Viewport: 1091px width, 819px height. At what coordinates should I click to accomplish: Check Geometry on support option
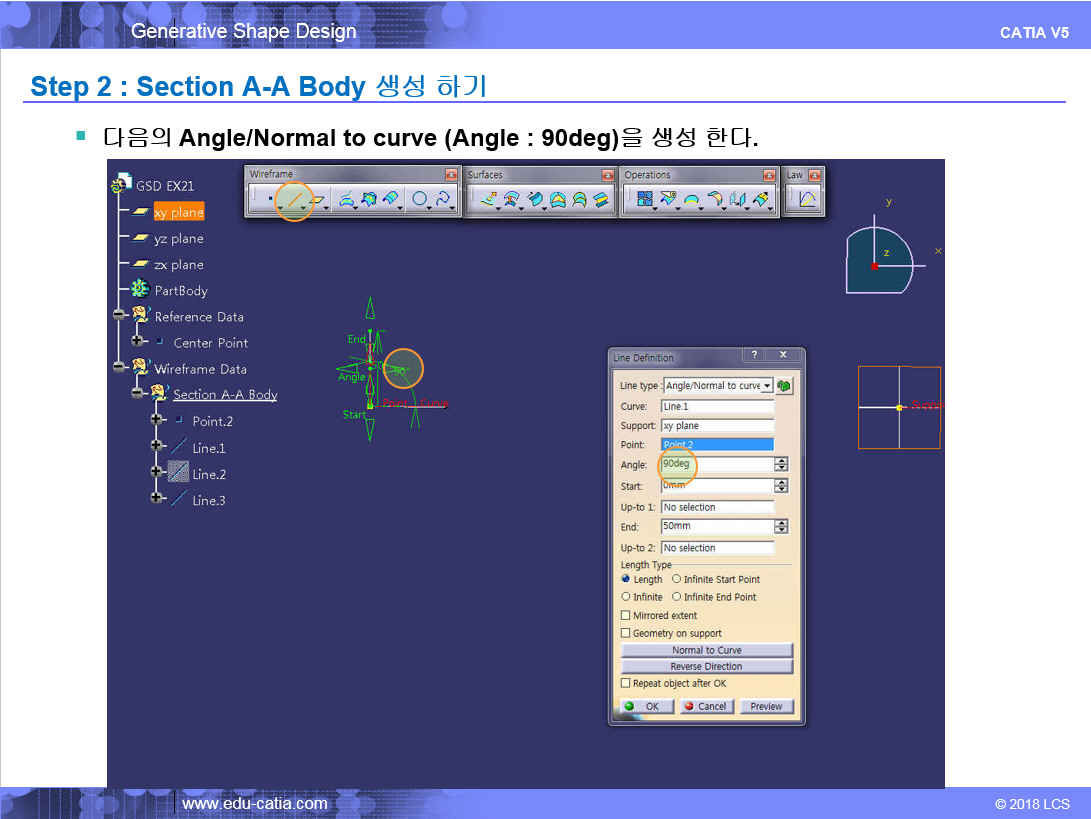point(626,634)
